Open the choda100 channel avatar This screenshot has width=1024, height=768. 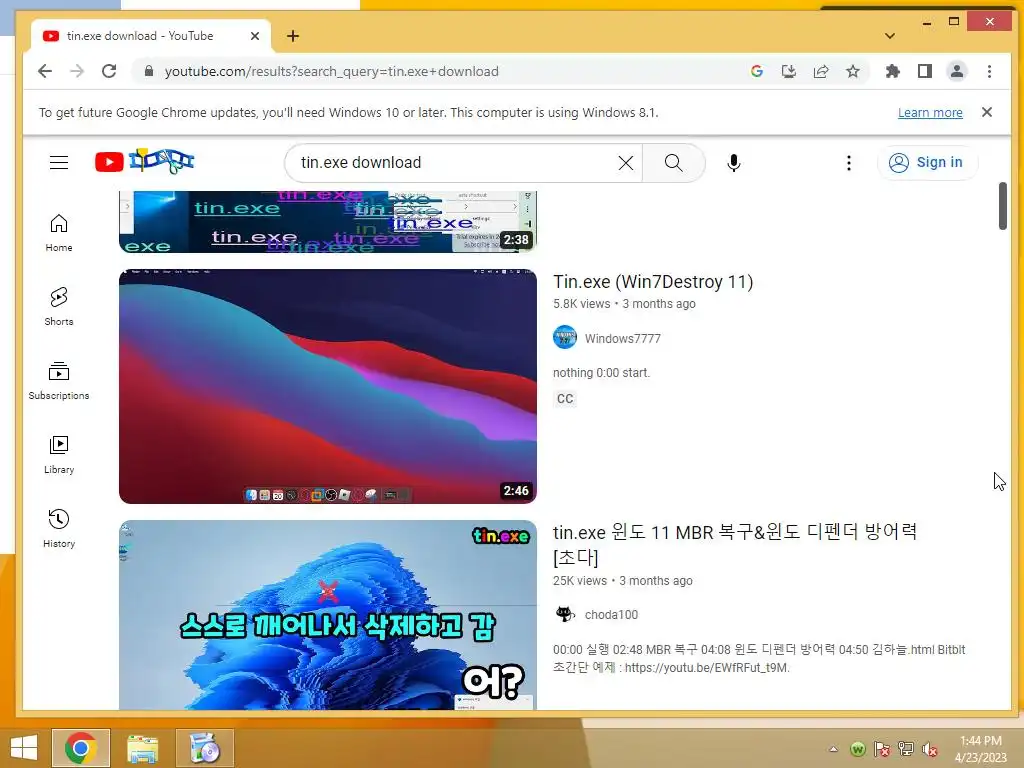565,614
